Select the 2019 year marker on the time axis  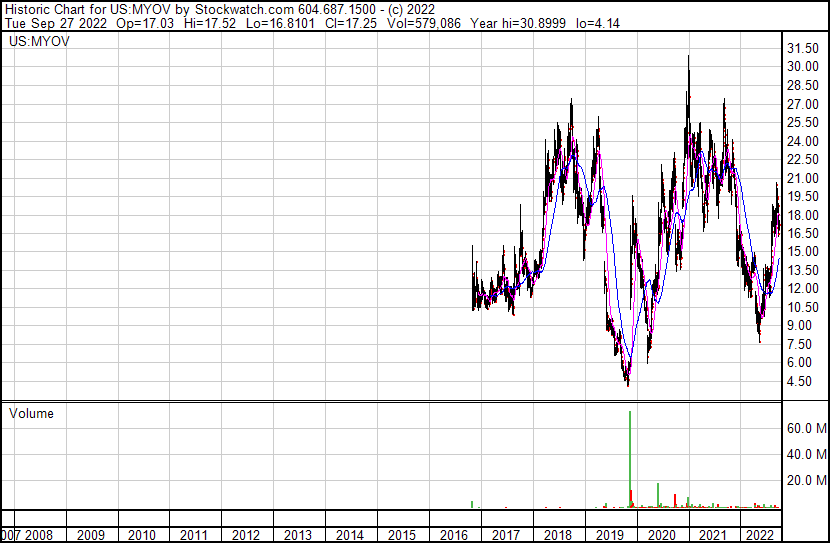(x=608, y=535)
